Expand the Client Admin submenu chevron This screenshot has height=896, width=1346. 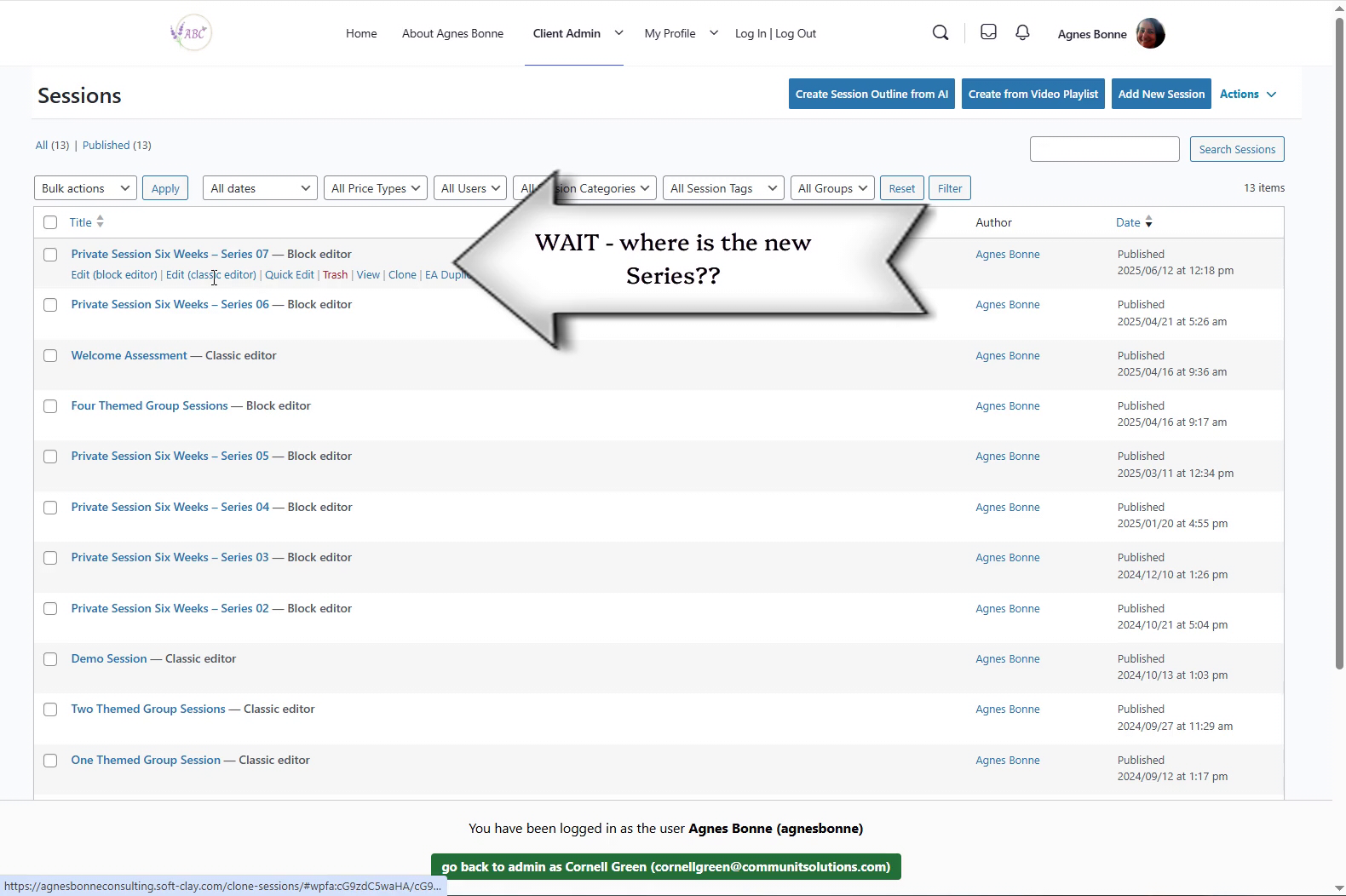(618, 33)
